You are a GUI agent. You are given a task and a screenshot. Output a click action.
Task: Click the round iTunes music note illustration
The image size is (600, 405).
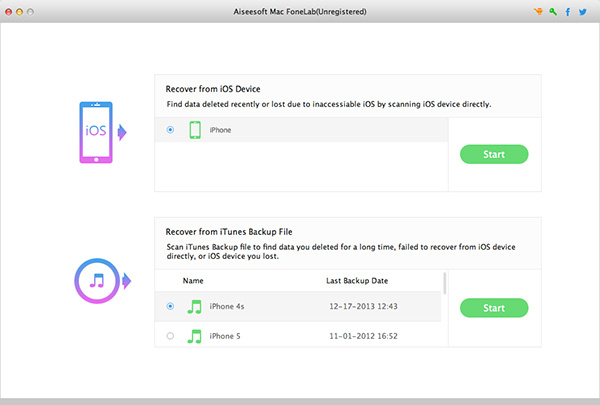(99, 280)
